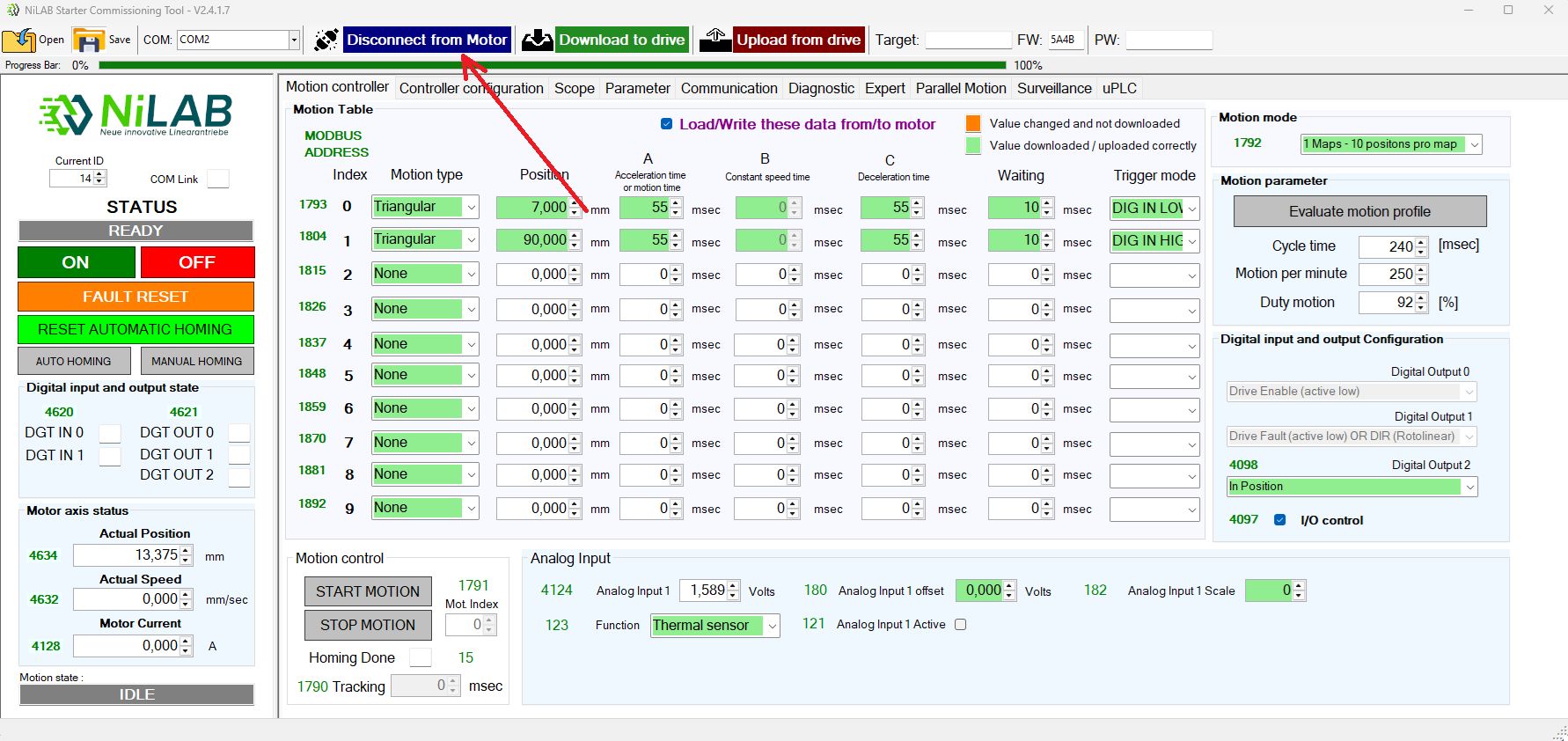Open the Motion mode maps dropdown

(x=1475, y=144)
